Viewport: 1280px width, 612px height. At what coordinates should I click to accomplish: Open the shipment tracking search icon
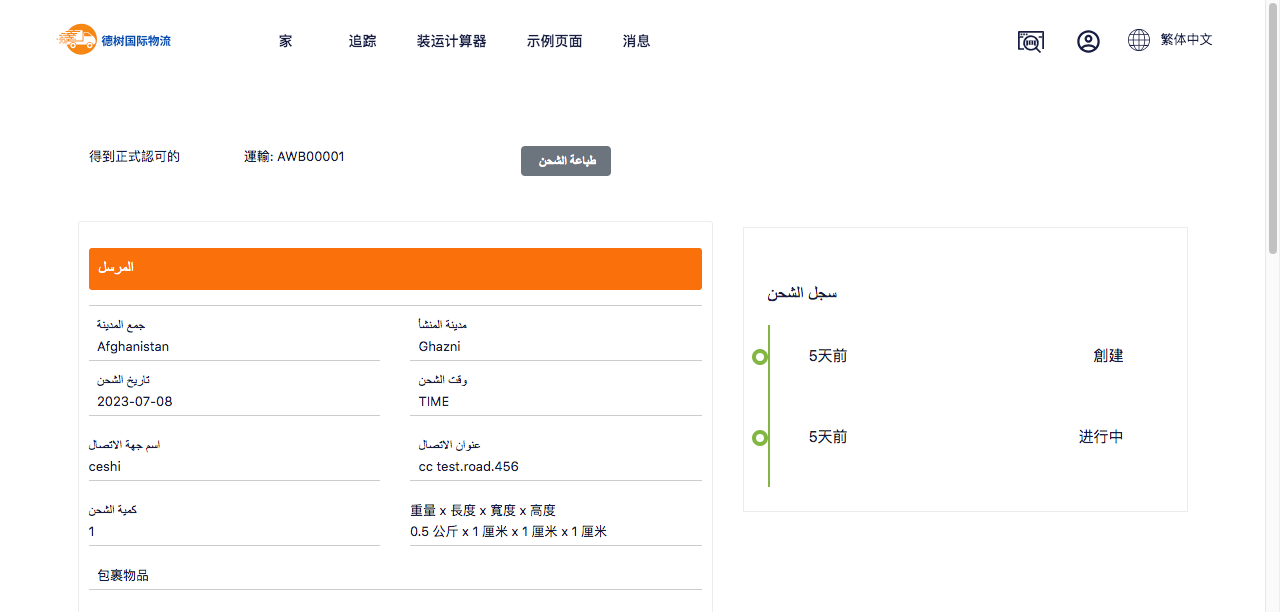1030,41
